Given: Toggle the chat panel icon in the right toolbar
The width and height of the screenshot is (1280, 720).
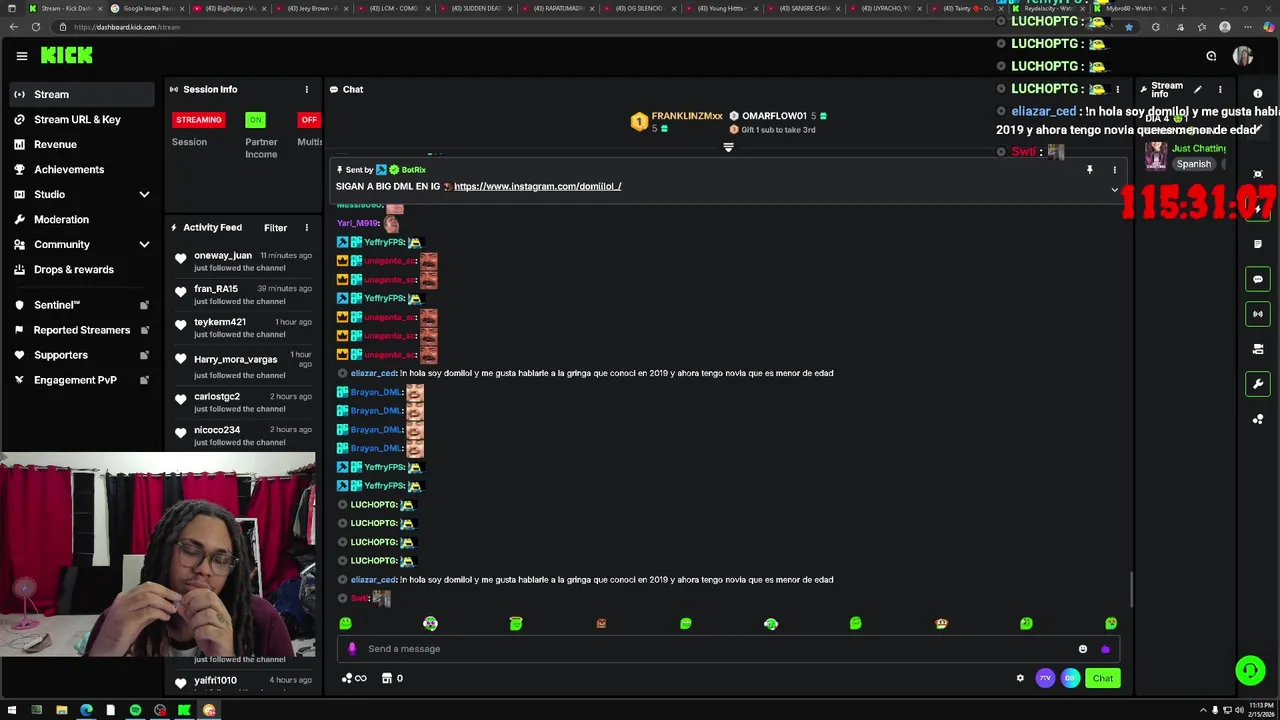Looking at the screenshot, I should point(1258,279).
